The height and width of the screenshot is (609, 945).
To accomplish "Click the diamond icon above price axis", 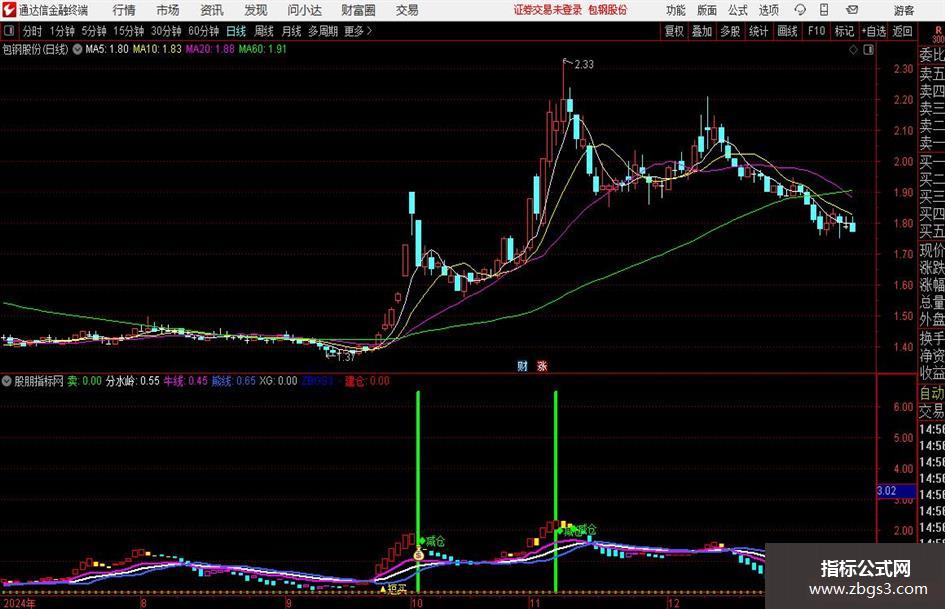I will tap(853, 49).
